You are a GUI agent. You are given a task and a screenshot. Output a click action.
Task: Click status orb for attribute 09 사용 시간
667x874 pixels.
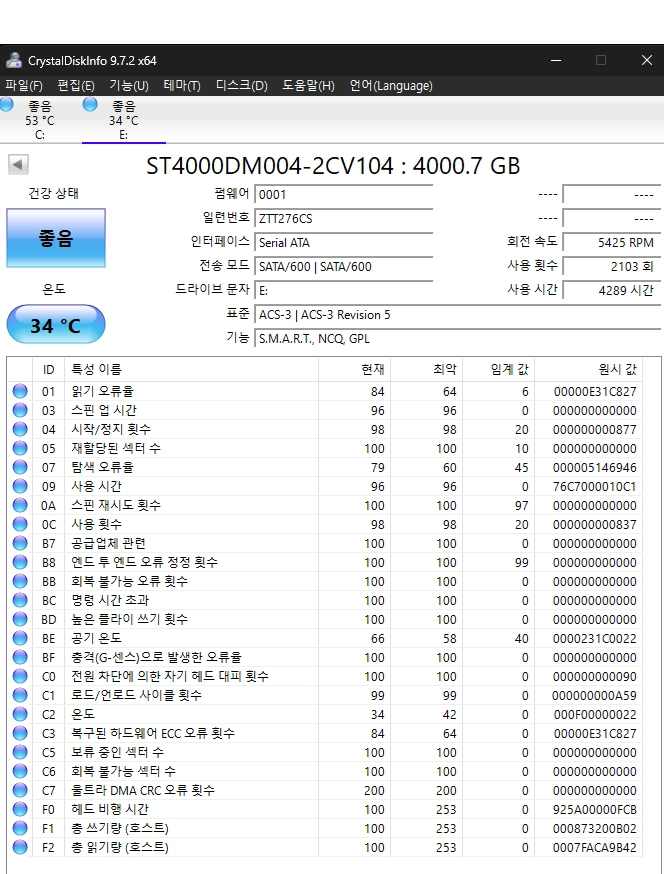click(x=20, y=486)
